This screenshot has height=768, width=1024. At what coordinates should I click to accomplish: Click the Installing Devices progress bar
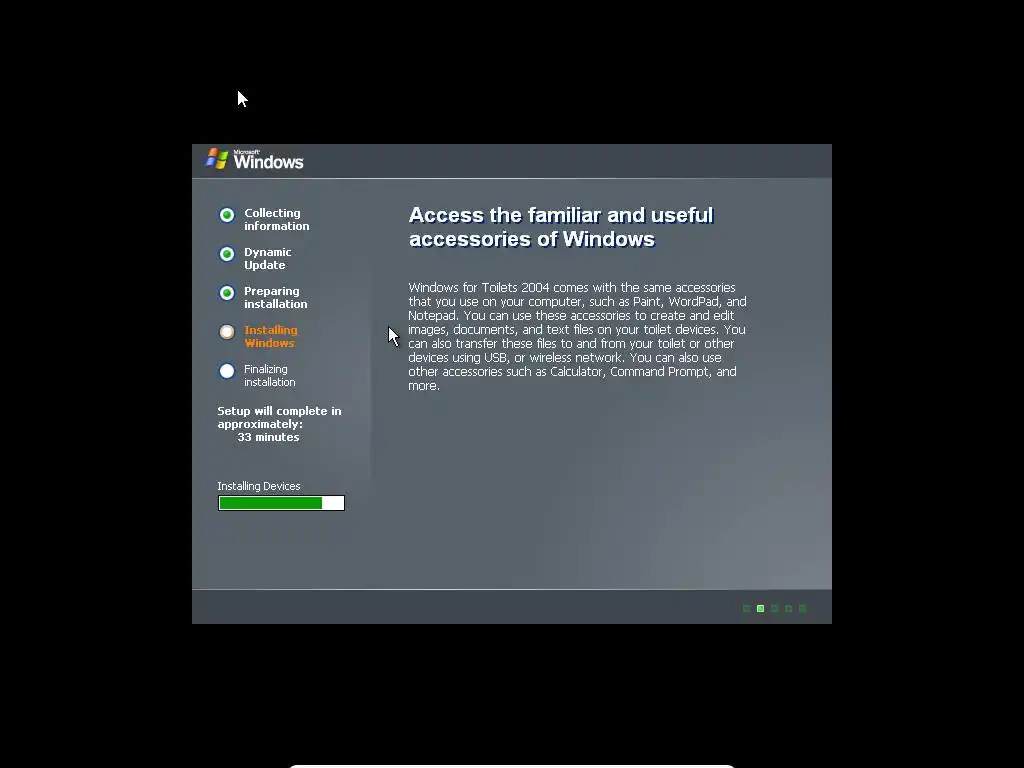pyautogui.click(x=281, y=503)
